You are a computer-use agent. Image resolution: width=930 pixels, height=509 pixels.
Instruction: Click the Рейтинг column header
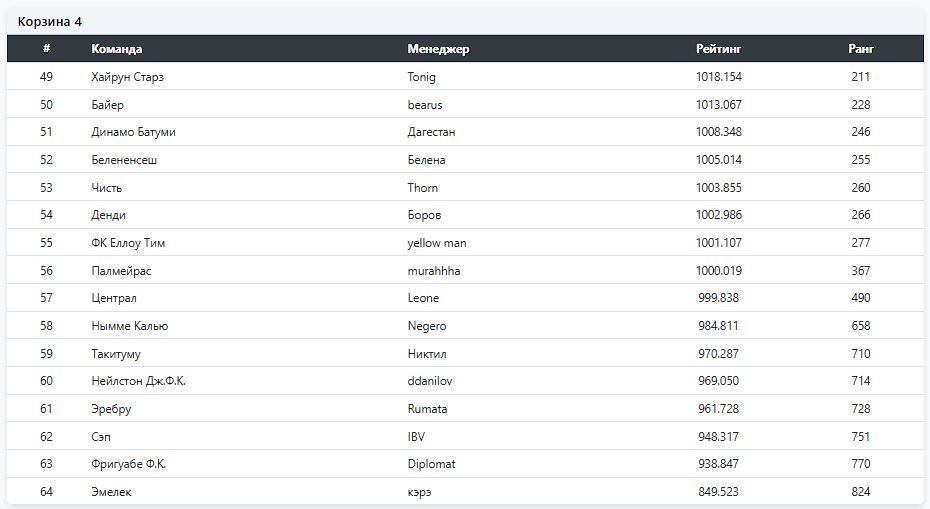point(718,49)
